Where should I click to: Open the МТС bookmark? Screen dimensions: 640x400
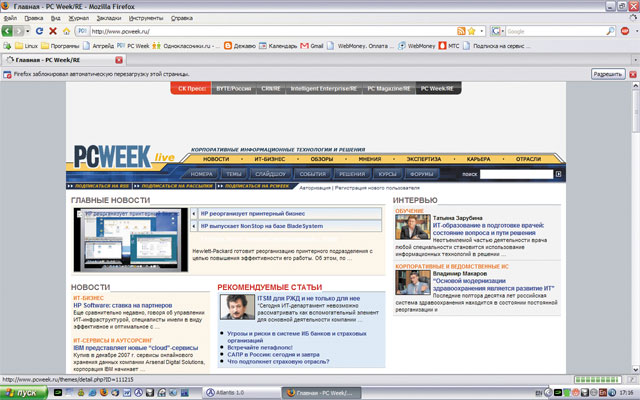click(x=449, y=46)
